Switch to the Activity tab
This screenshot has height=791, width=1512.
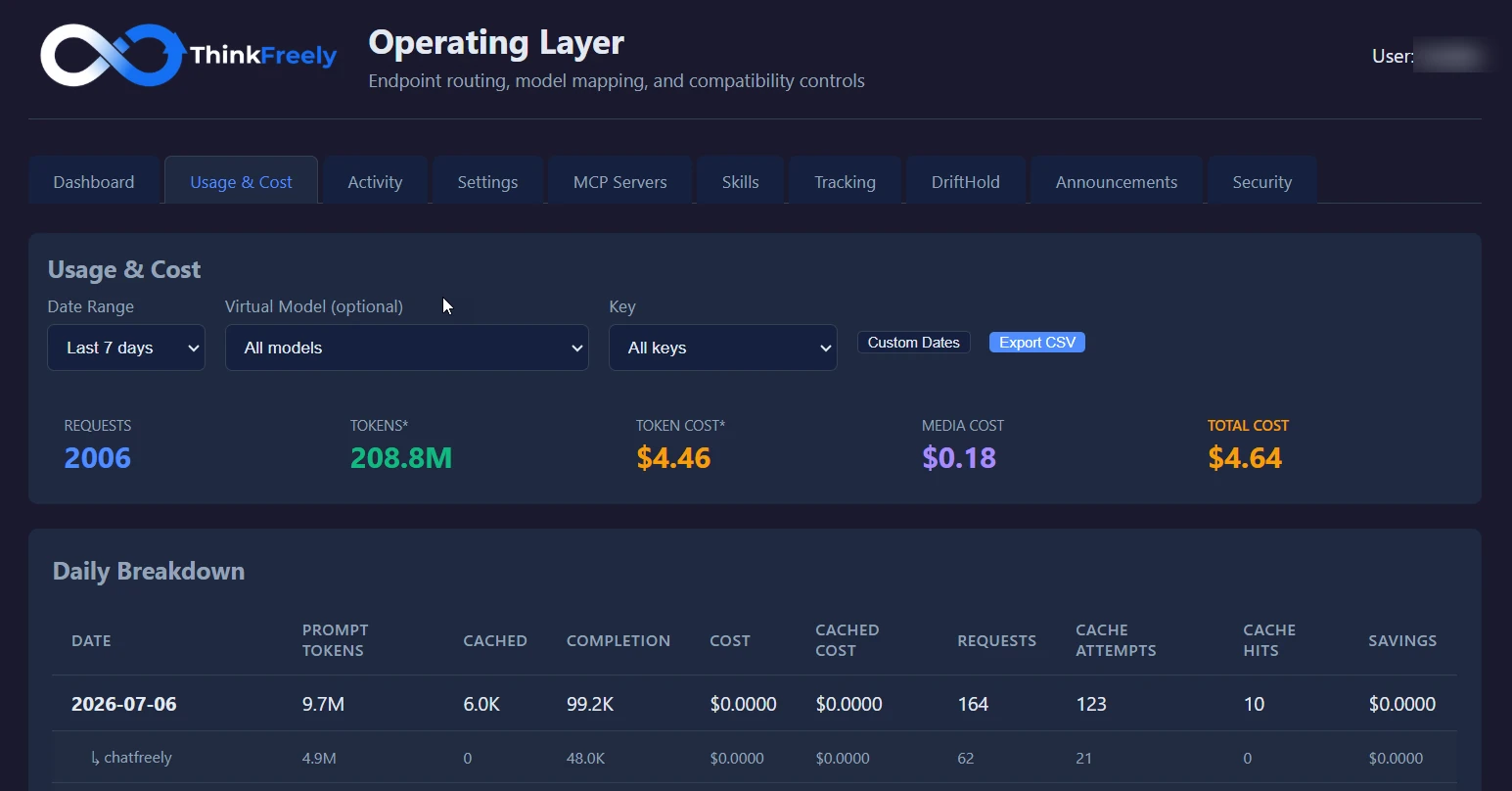pyautogui.click(x=375, y=181)
